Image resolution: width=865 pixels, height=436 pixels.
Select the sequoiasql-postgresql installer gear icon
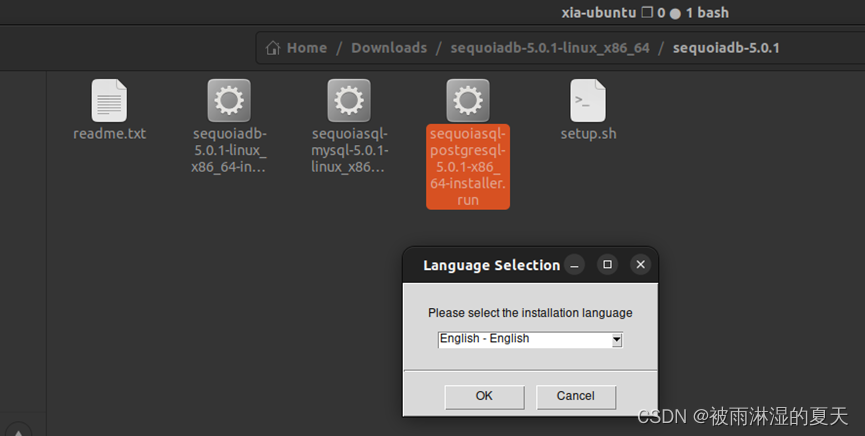pyautogui.click(x=468, y=100)
